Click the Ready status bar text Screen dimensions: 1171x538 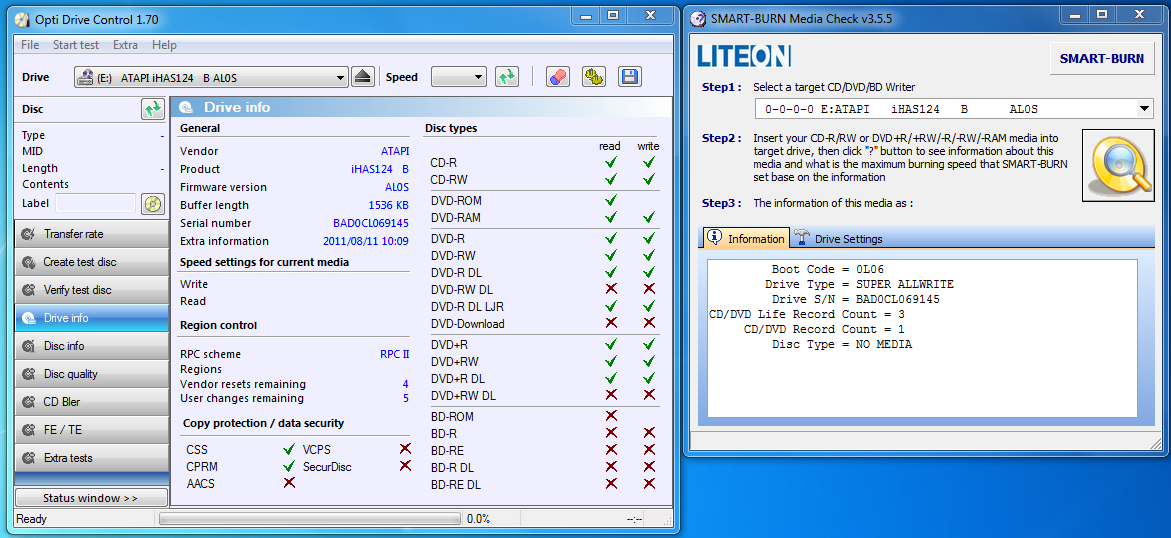(x=31, y=519)
